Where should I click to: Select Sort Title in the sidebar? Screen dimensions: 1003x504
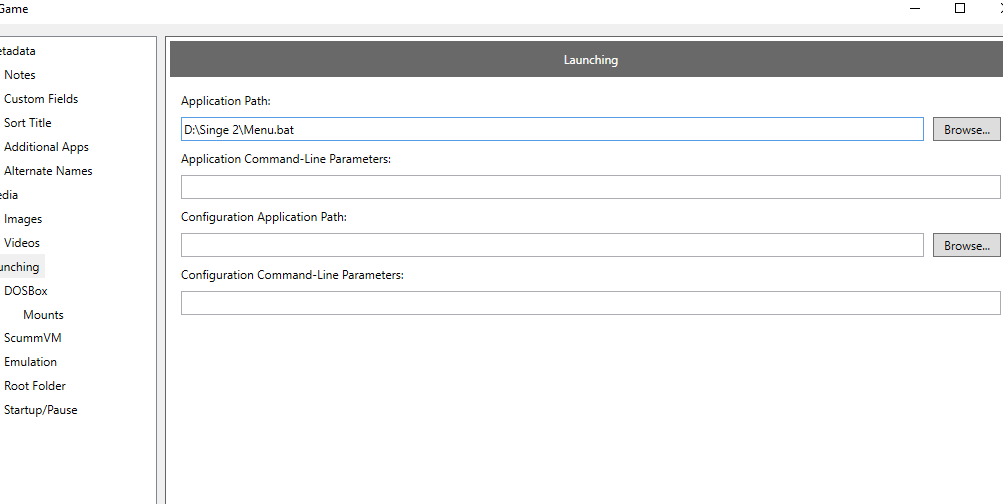28,123
